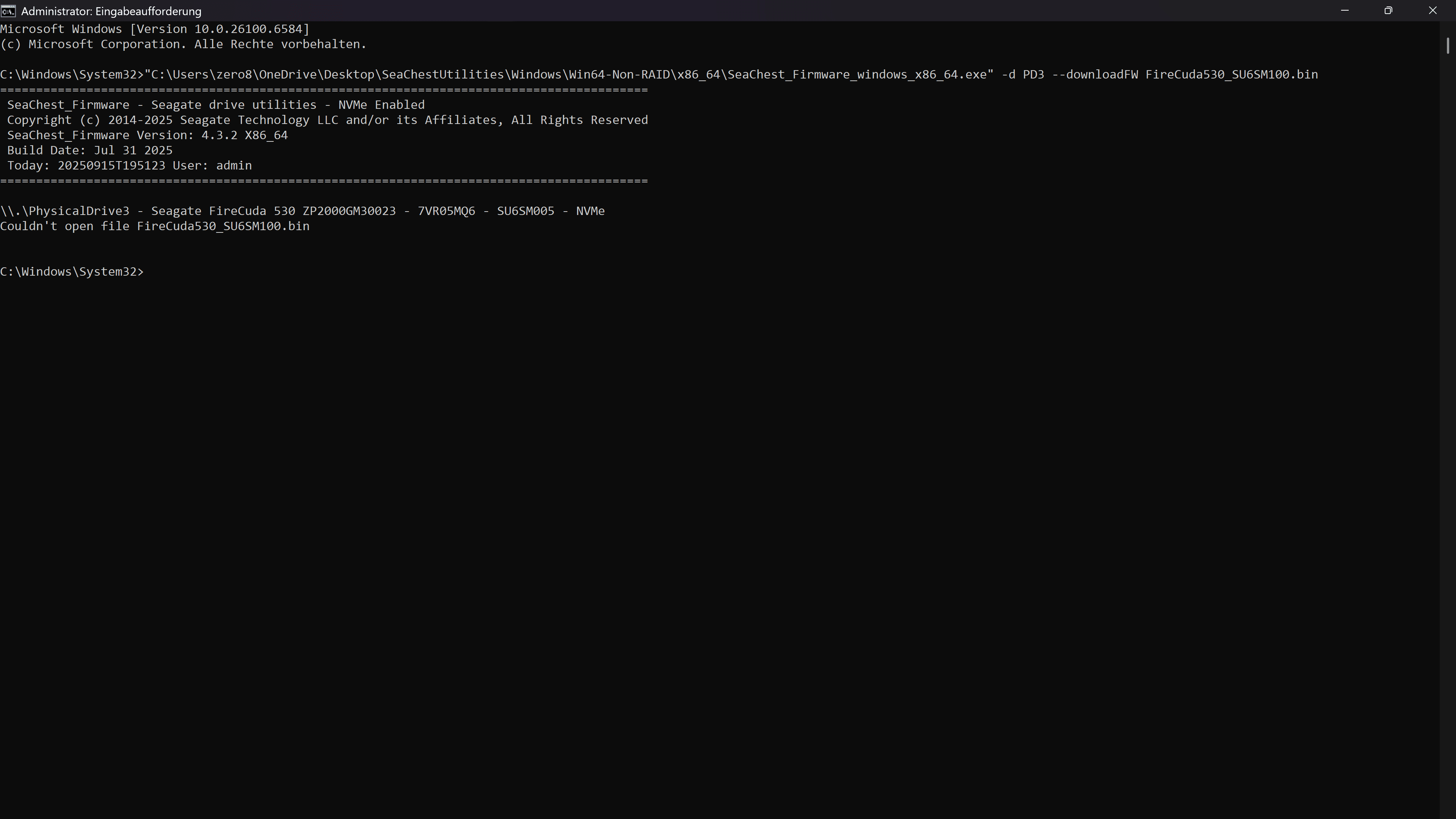Close the Administrator Command Prompt window
1456x819 pixels.
(1432, 11)
